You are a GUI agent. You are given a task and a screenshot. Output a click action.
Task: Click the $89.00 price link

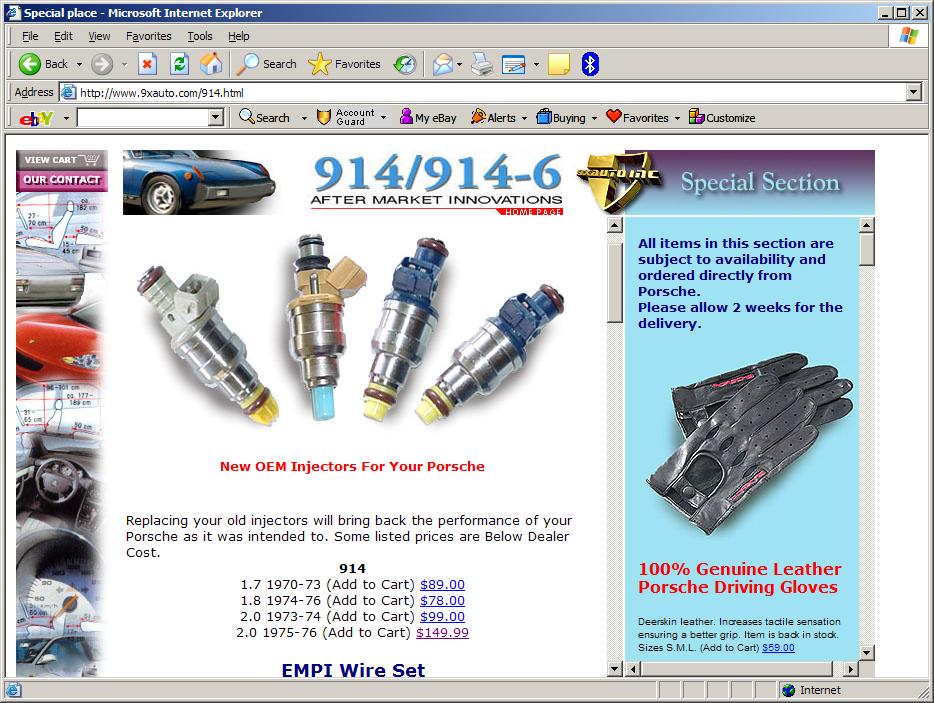[x=442, y=585]
